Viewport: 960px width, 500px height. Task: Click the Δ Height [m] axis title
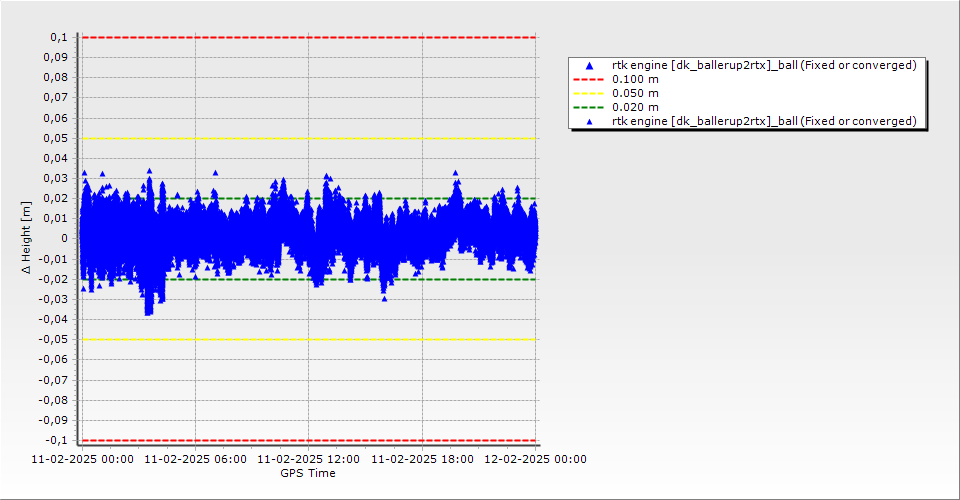26,237
